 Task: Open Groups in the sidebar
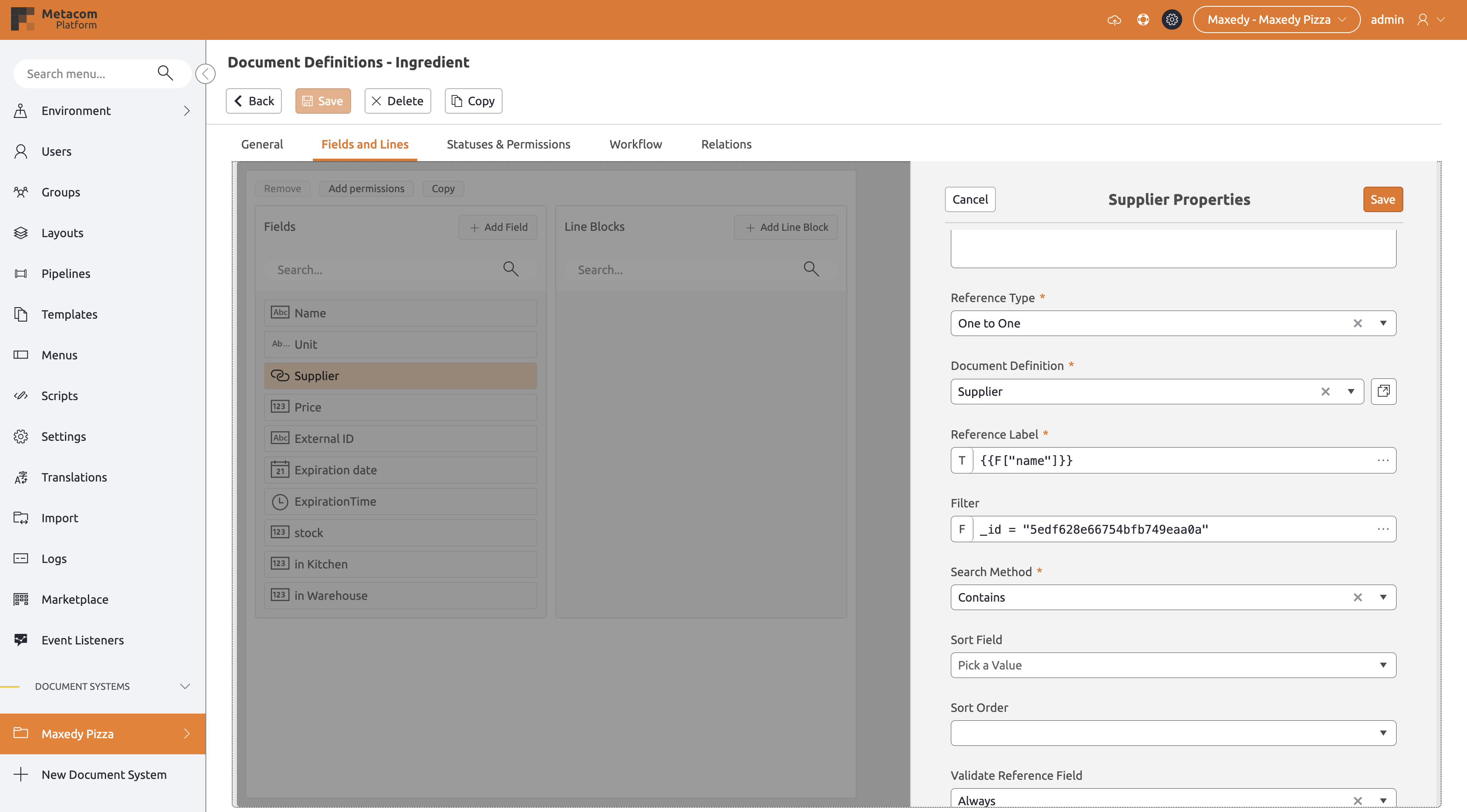point(102,192)
